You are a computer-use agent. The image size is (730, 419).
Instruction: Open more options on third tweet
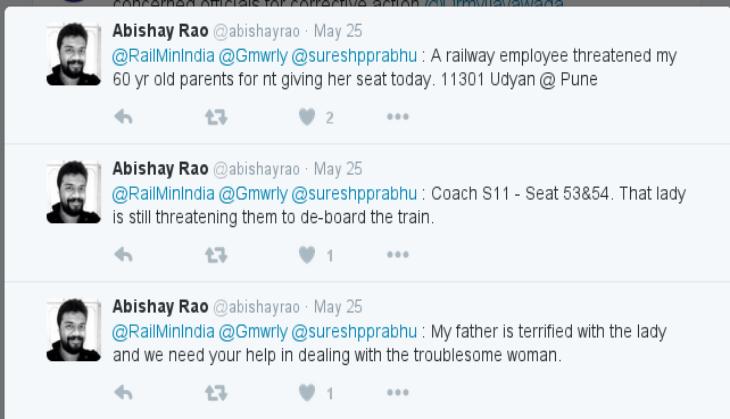click(398, 392)
